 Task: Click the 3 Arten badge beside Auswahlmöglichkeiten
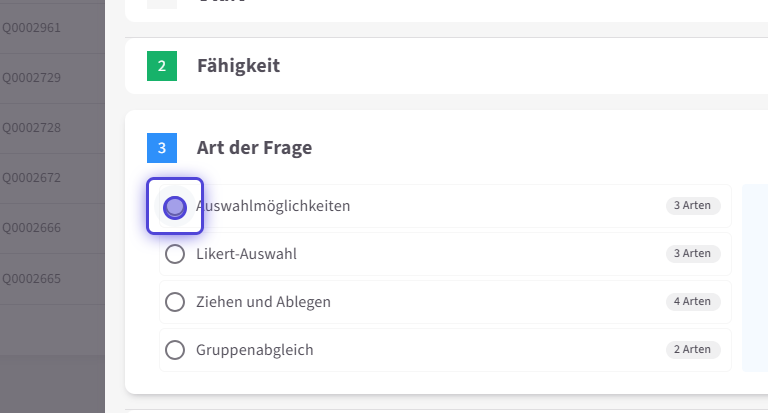(692, 206)
